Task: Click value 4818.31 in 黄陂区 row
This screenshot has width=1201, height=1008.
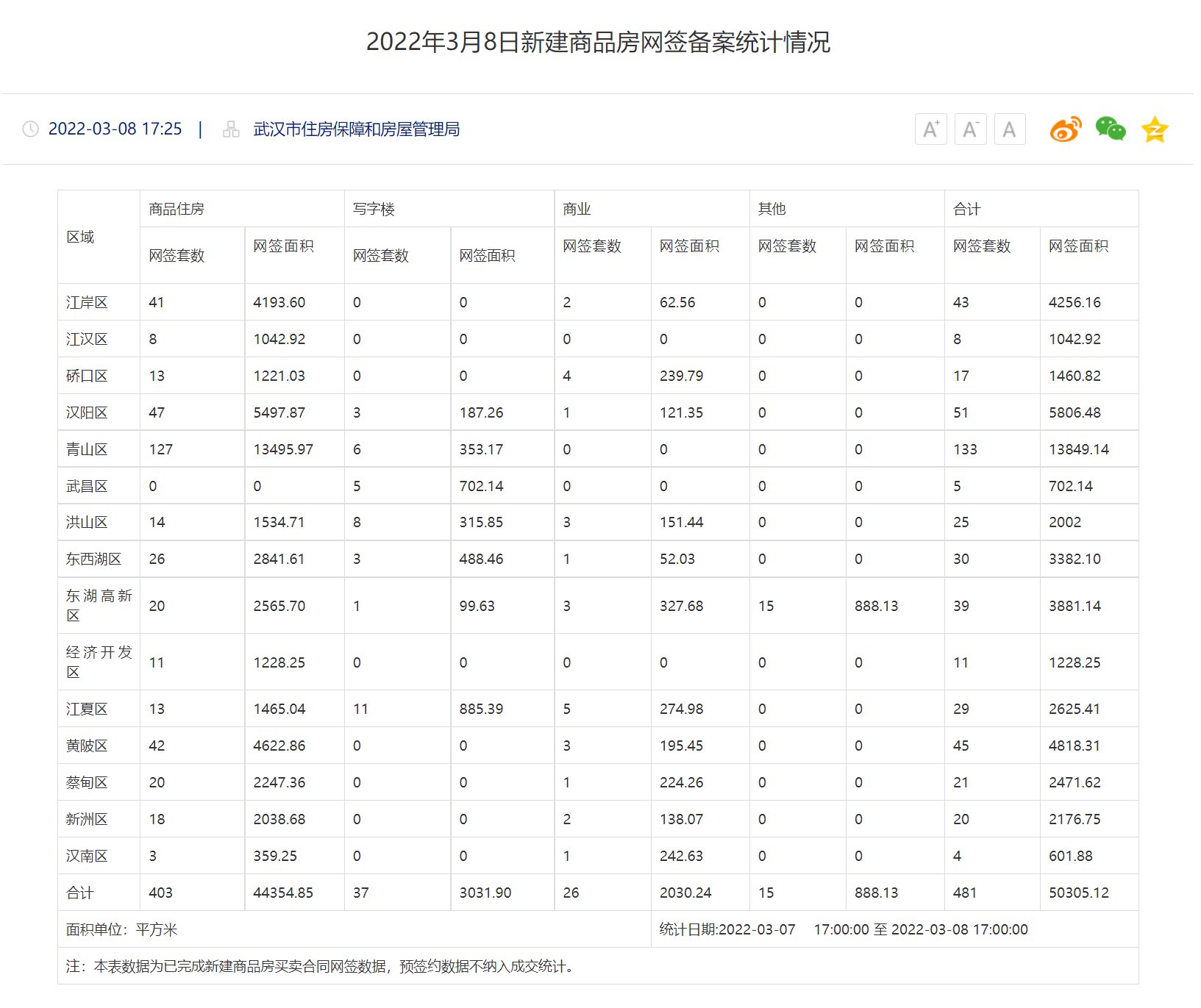Action: 1075,746
